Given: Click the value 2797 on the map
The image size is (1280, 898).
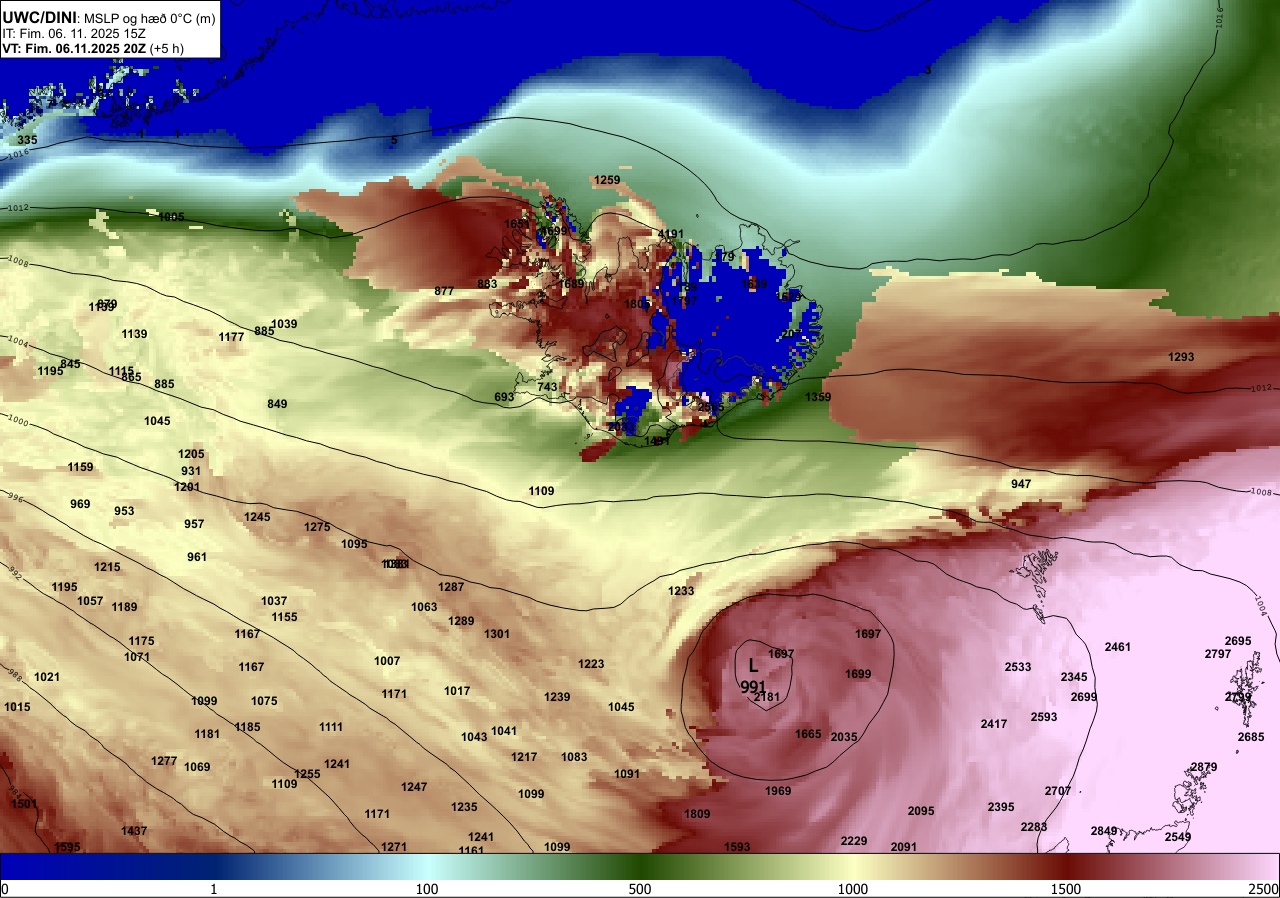Looking at the screenshot, I should coord(1218,654).
